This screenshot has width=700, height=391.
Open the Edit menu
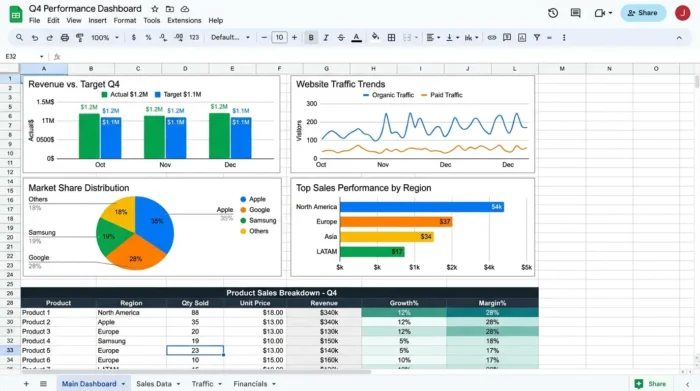[x=53, y=21]
